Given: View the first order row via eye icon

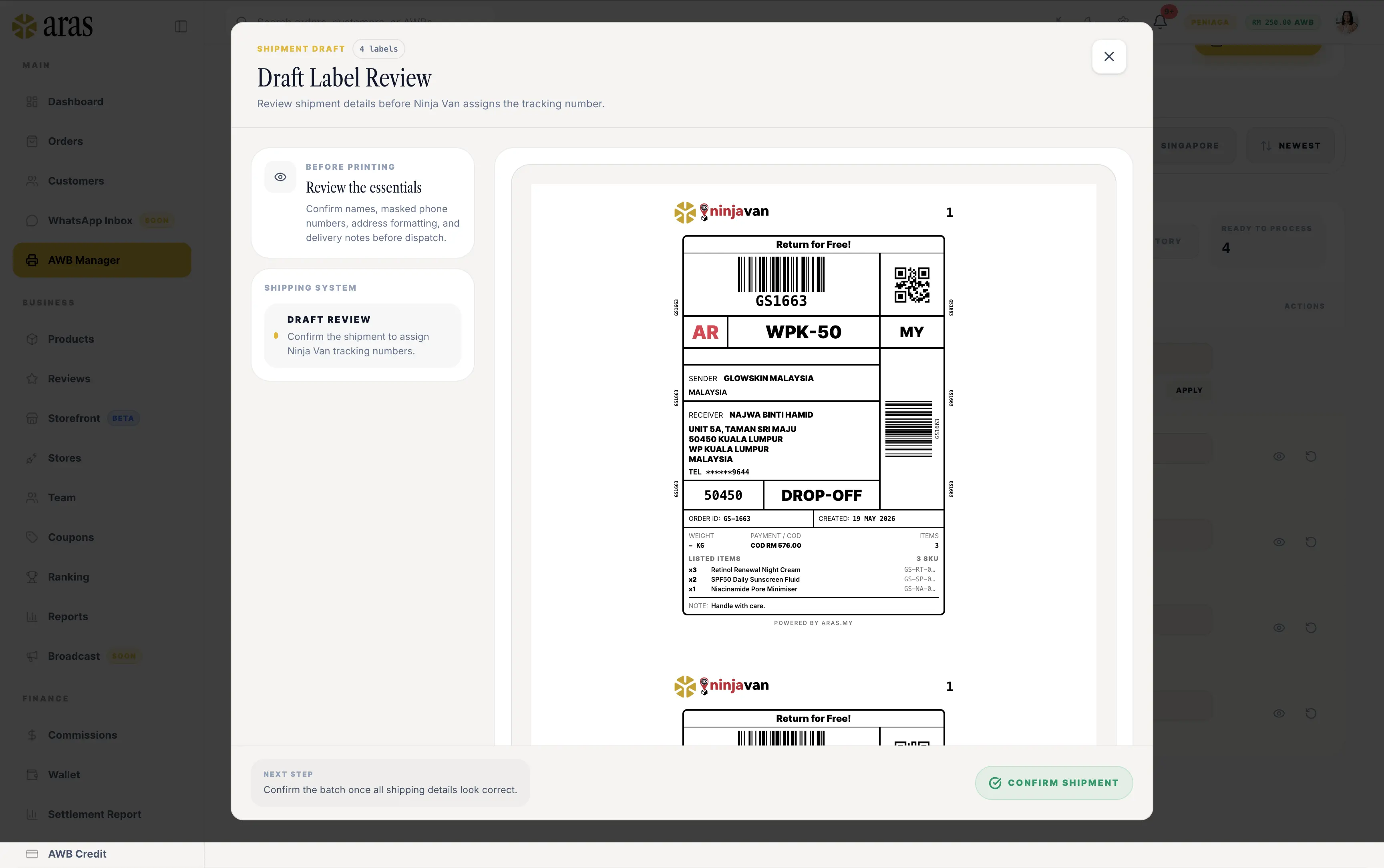Looking at the screenshot, I should 1279,457.
